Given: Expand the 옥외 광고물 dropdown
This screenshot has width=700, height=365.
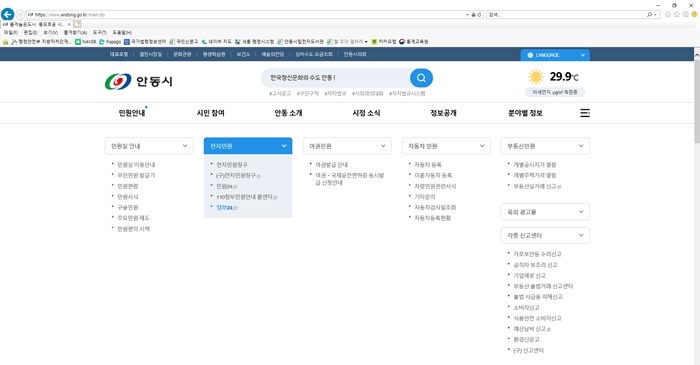Looking at the screenshot, I should [545, 212].
